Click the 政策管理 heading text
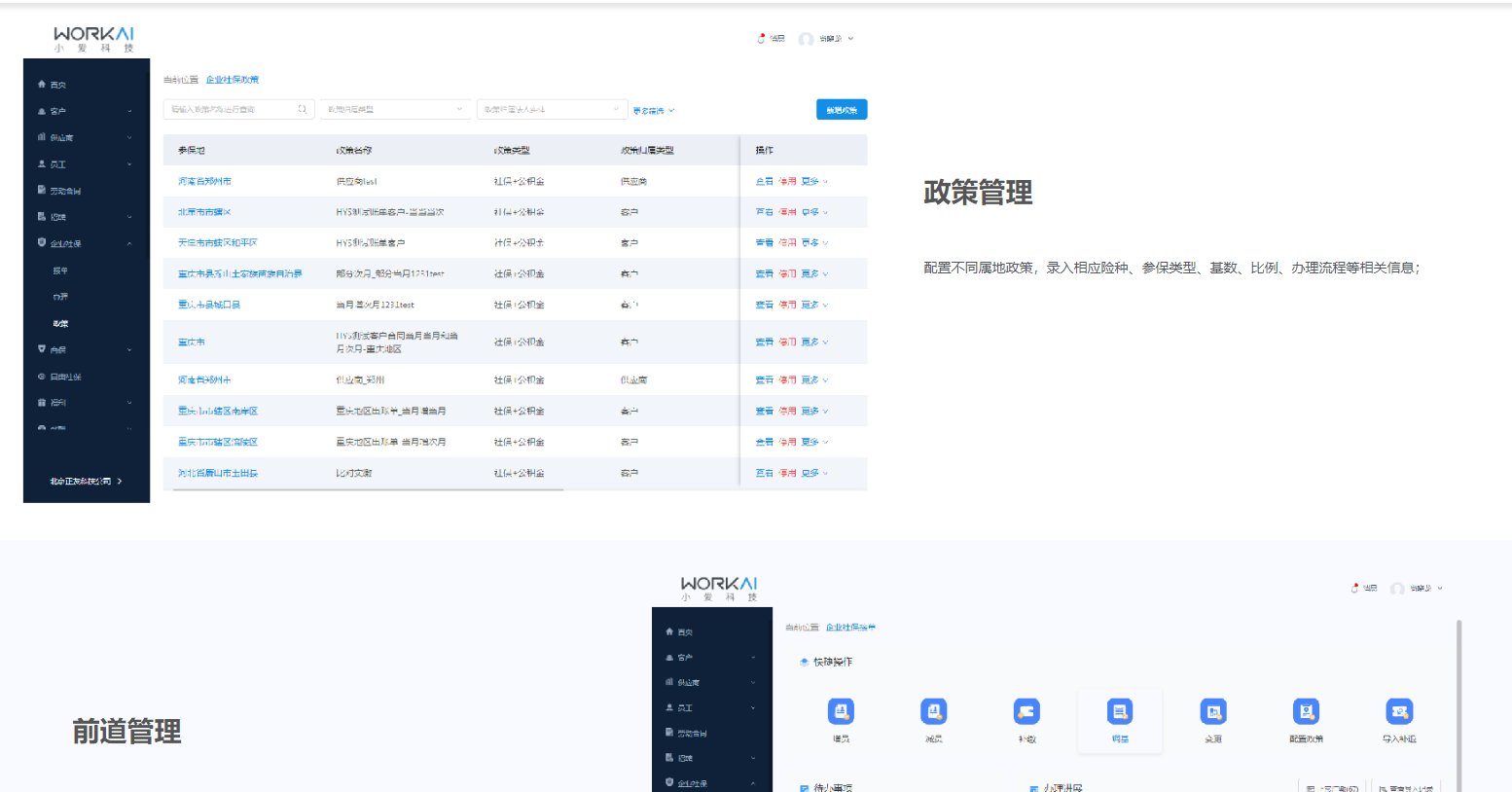This screenshot has width=1512, height=792. coord(978,193)
